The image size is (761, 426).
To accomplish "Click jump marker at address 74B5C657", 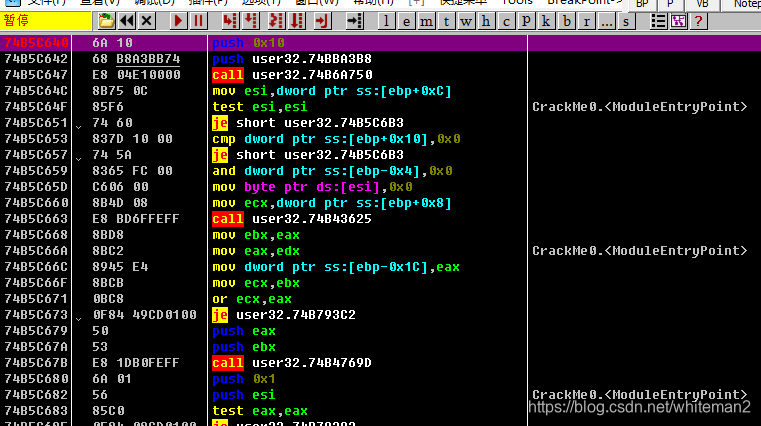I will point(79,158).
